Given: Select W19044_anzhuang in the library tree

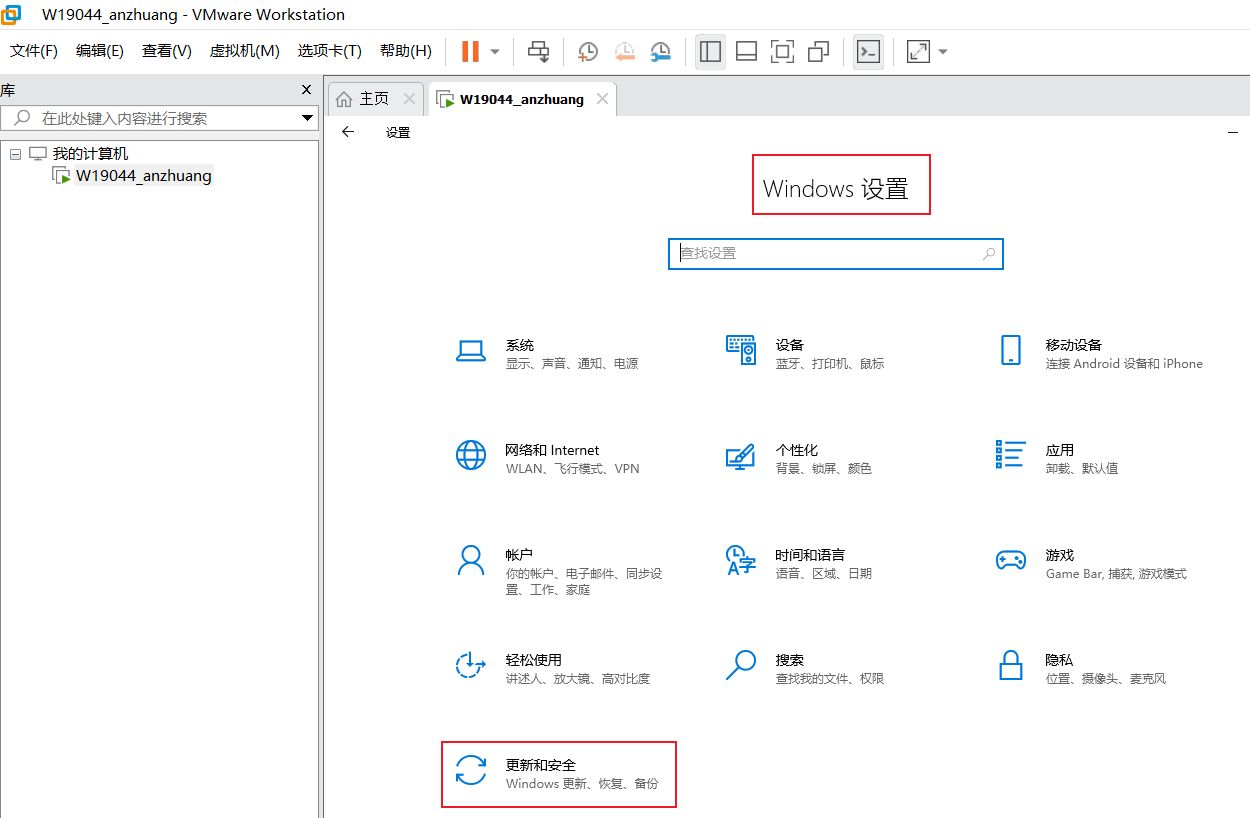Looking at the screenshot, I should tap(143, 176).
